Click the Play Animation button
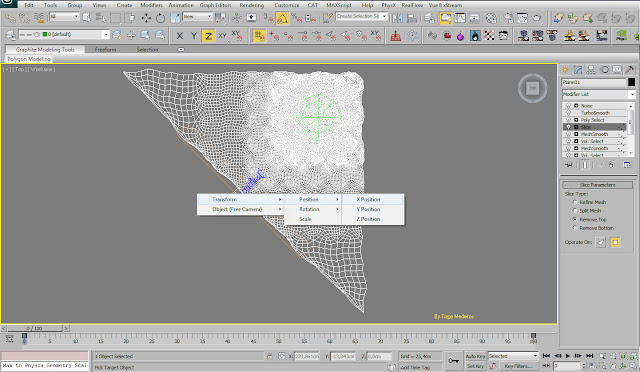 (568, 356)
